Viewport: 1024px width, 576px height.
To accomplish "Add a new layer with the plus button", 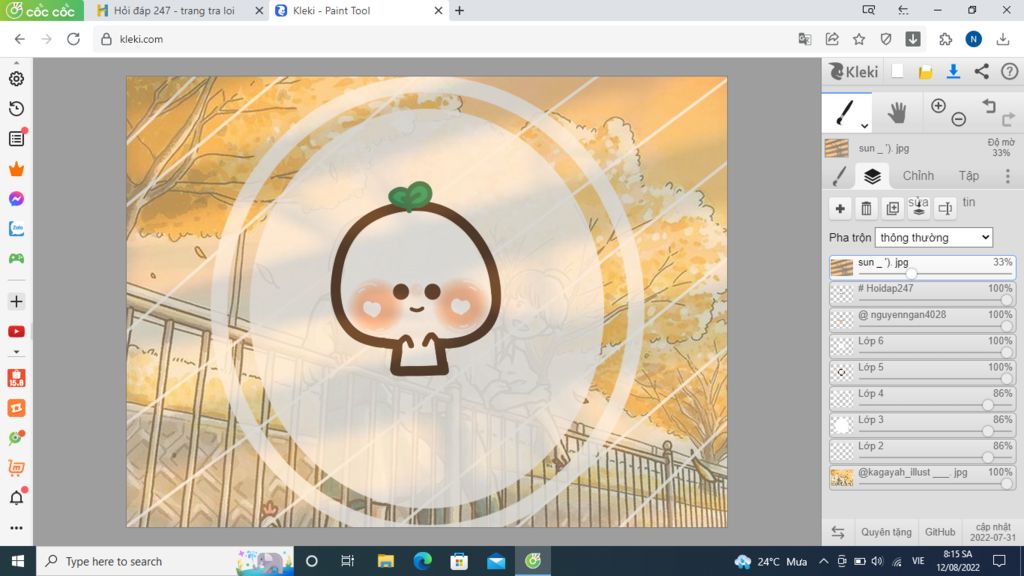I will tap(840, 208).
